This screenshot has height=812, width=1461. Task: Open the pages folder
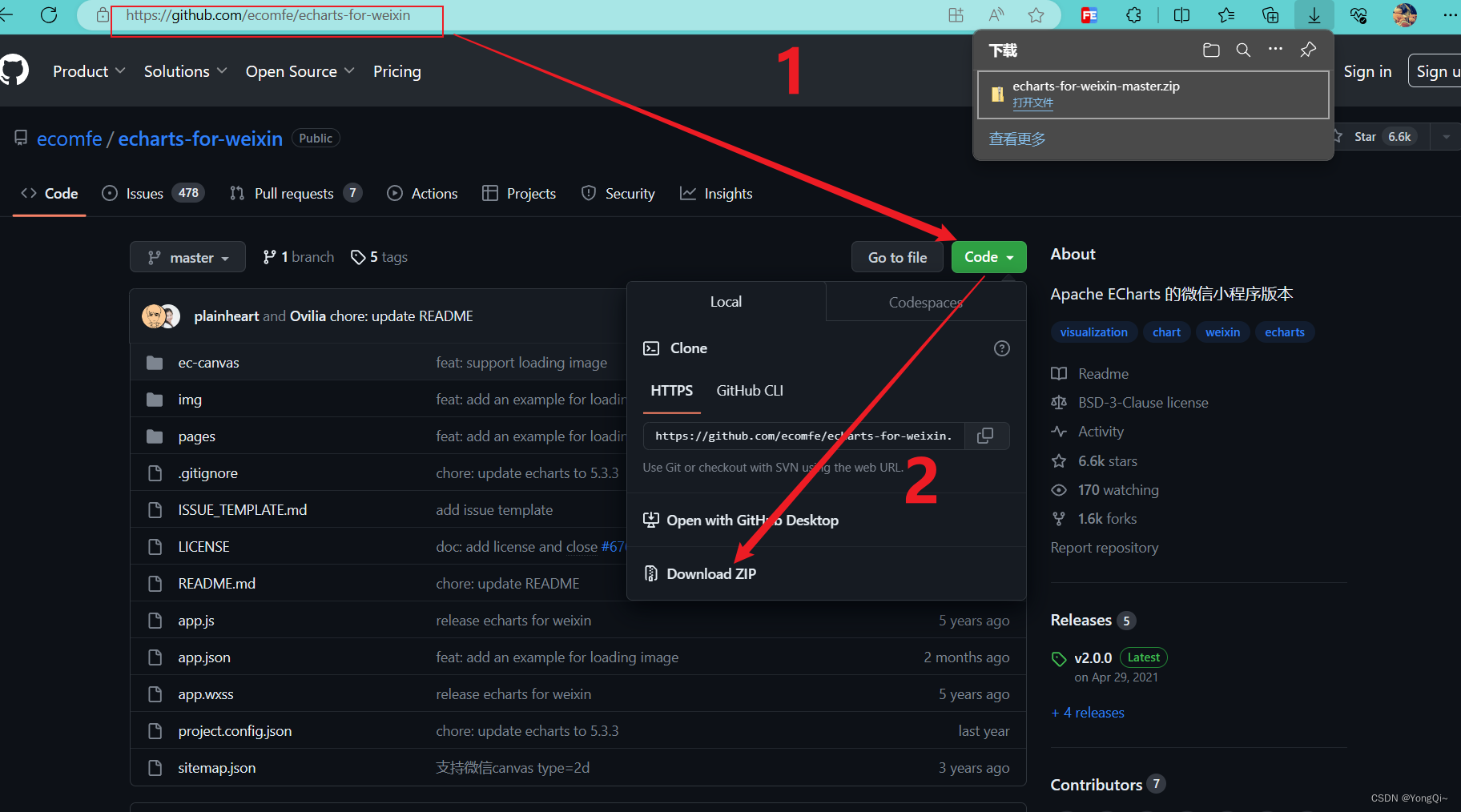click(x=196, y=436)
